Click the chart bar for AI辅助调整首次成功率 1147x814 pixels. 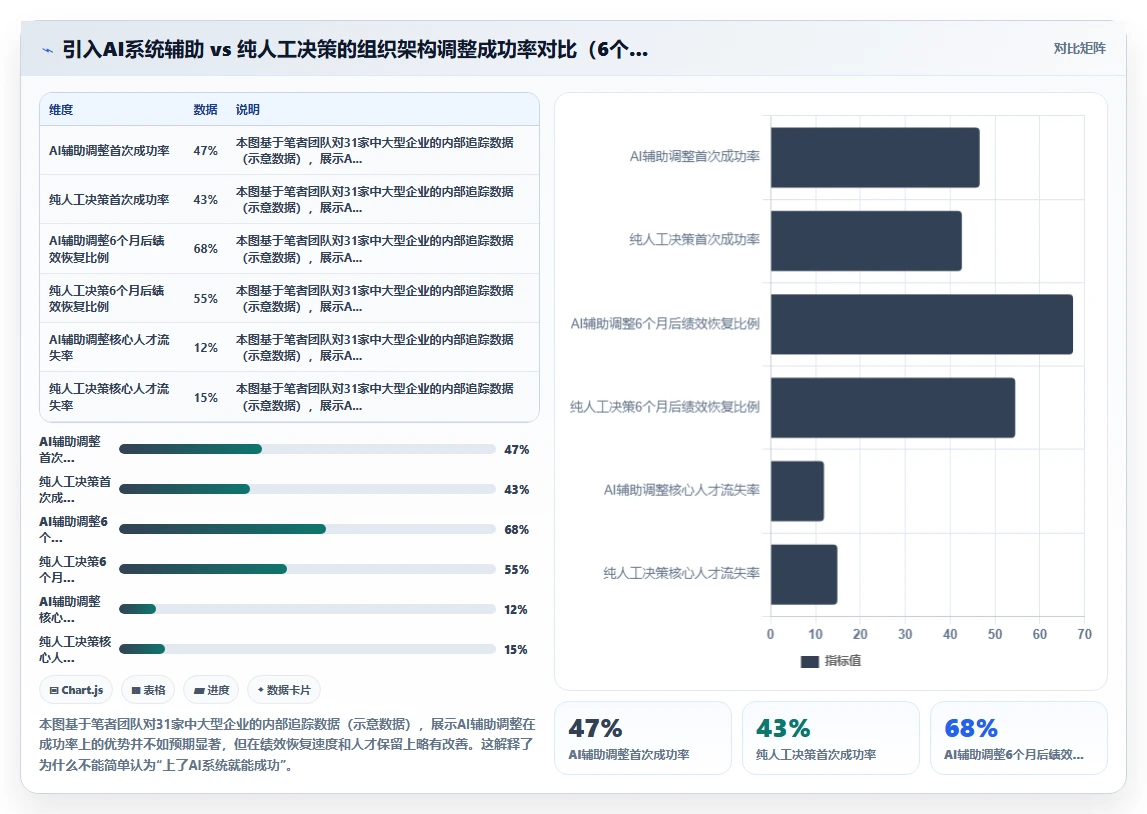pos(875,157)
